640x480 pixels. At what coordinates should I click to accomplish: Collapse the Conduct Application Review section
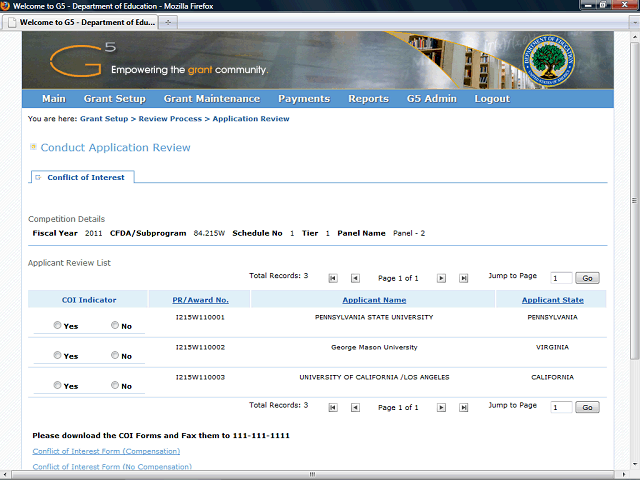point(33,147)
